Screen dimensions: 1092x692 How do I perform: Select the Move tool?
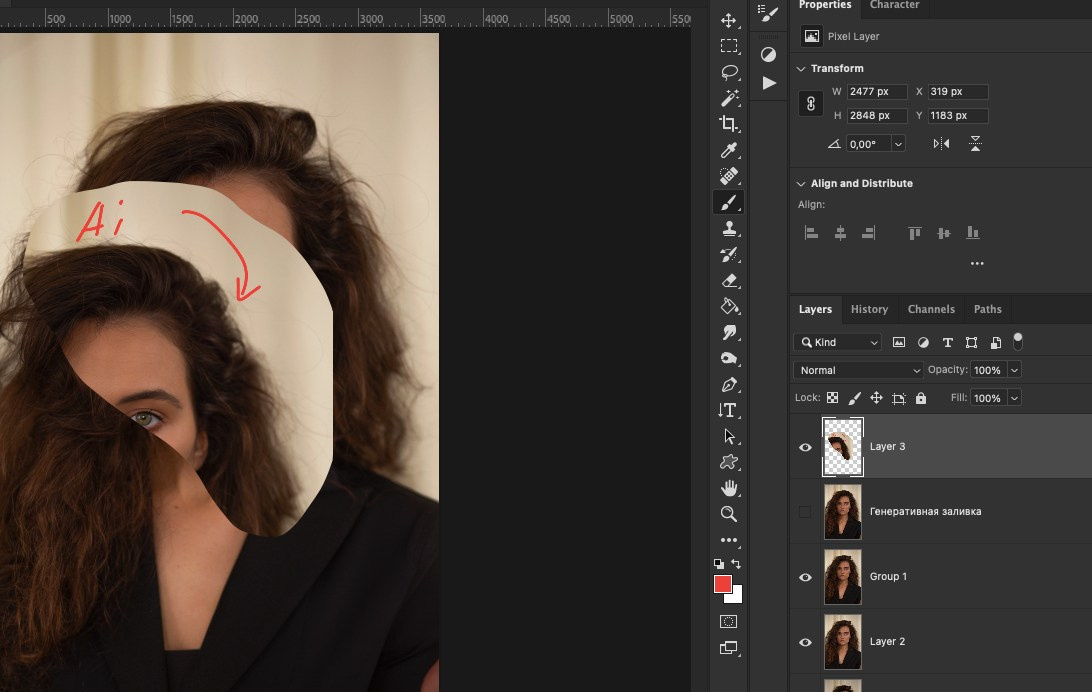tap(729, 19)
